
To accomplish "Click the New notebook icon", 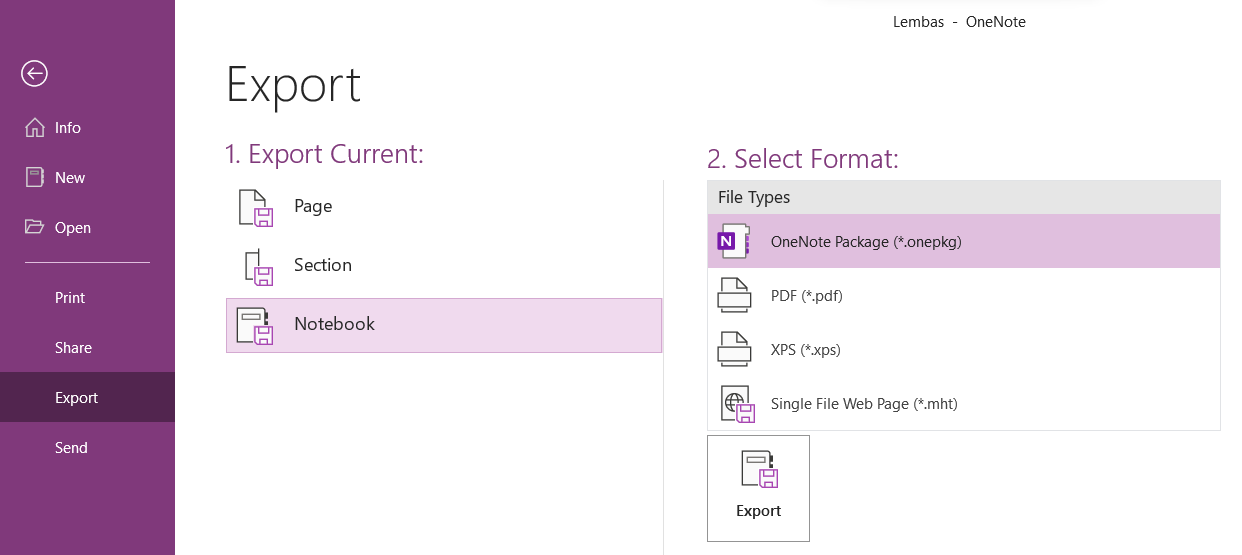I will point(35,177).
